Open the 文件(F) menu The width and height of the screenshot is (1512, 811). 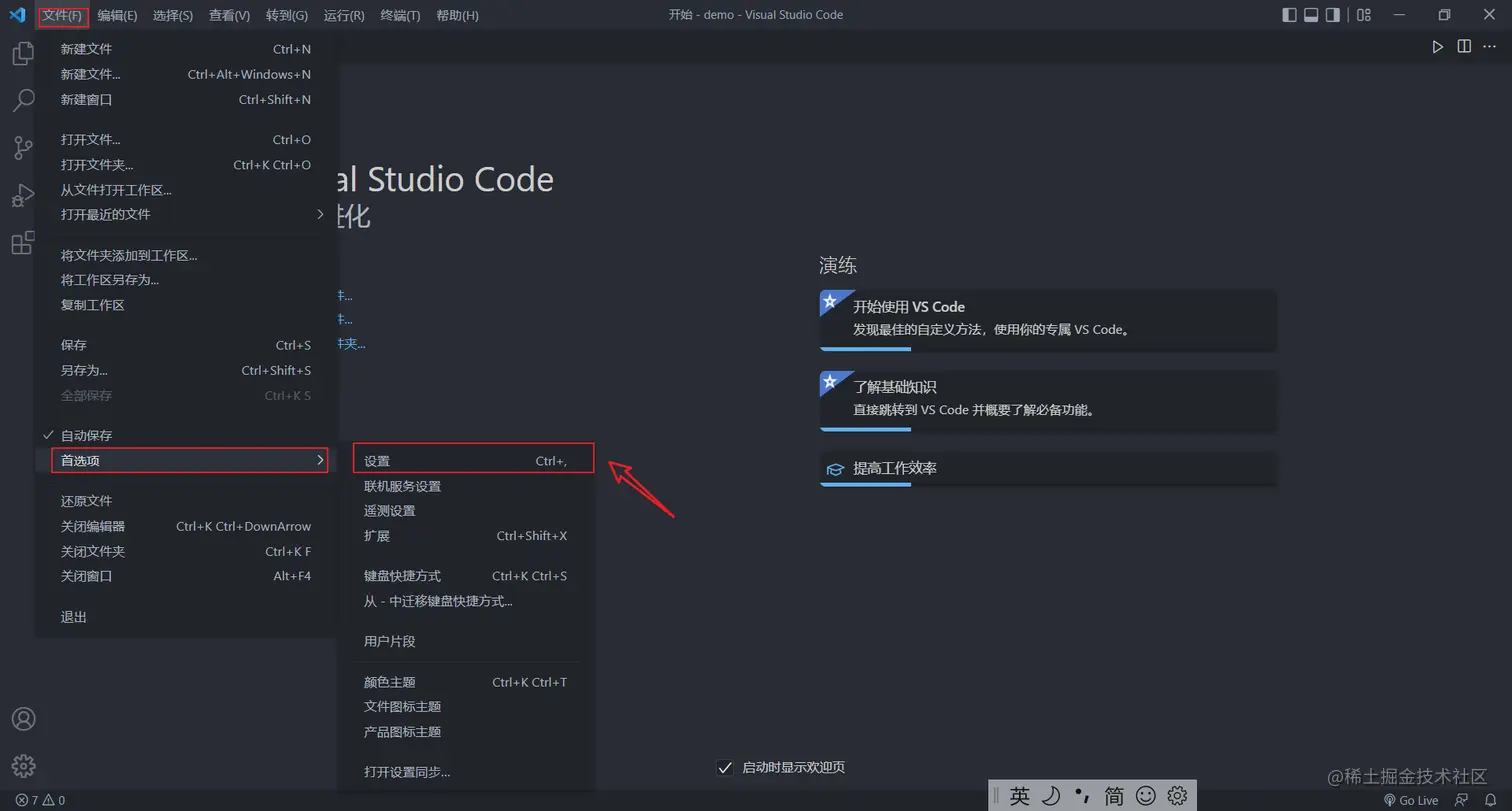62,15
